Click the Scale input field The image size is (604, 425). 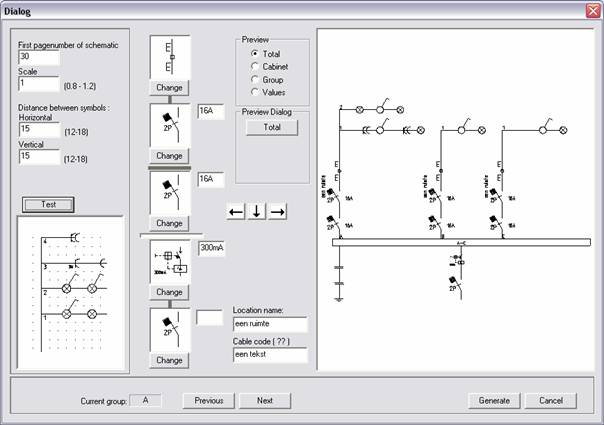tap(39, 85)
